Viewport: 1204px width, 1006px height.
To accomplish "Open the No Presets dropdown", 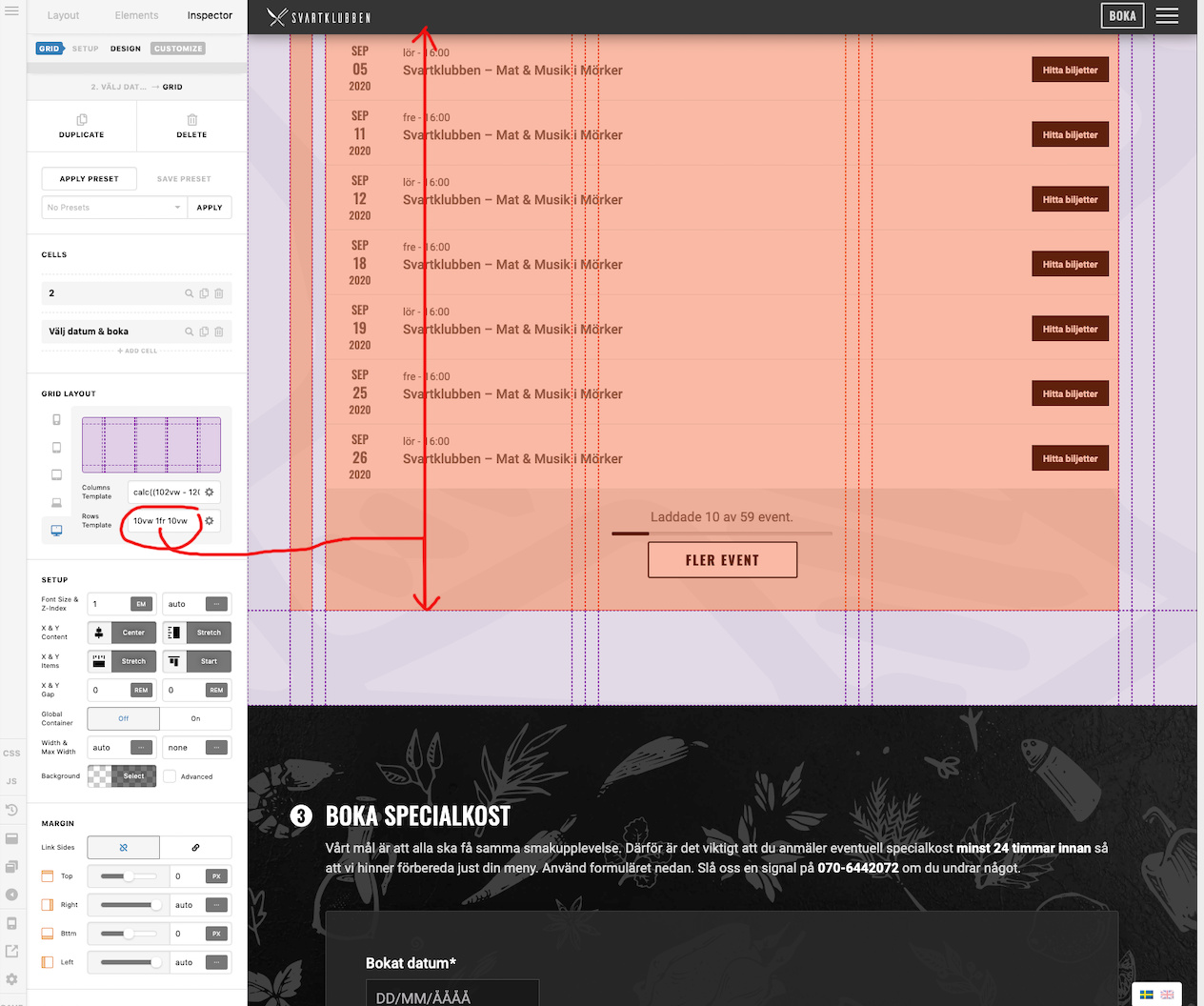I will (x=113, y=208).
